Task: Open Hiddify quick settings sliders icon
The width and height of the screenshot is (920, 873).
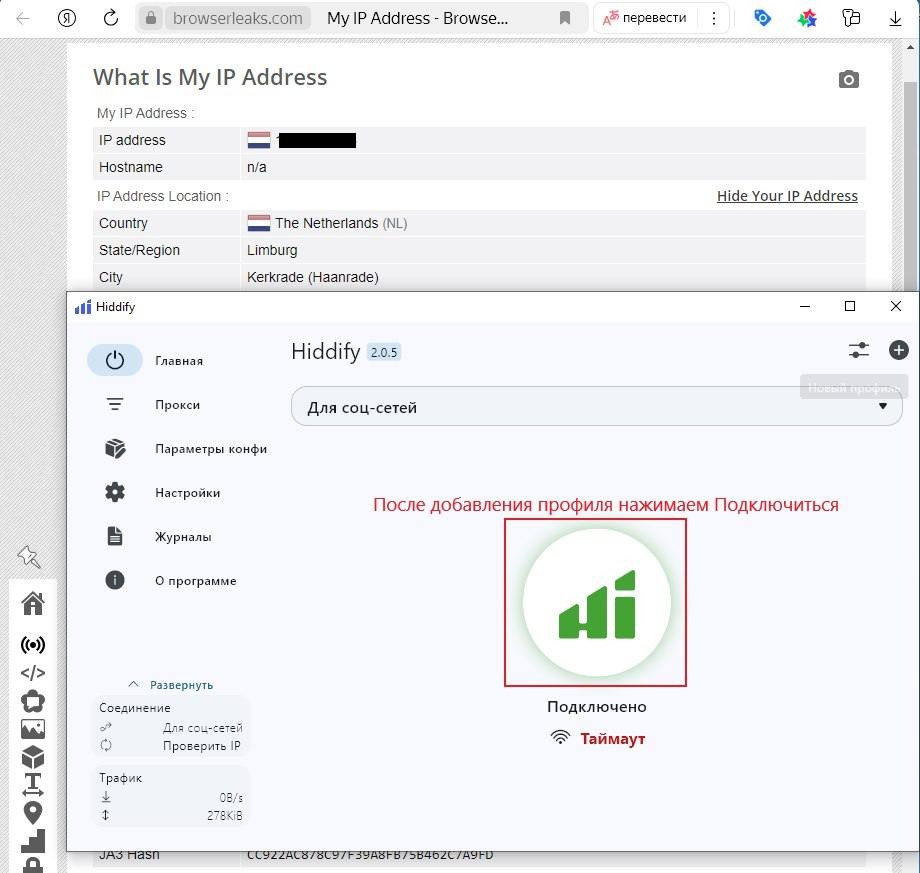Action: point(858,350)
